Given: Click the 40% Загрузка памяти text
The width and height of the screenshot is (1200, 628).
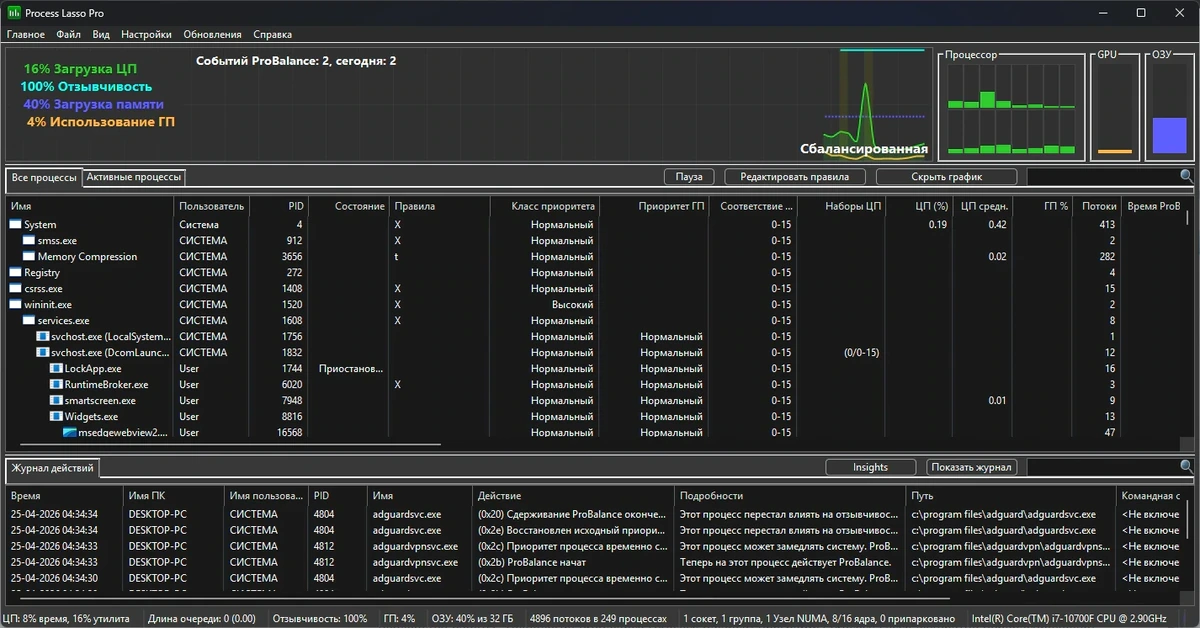Looking at the screenshot, I should (x=93, y=104).
